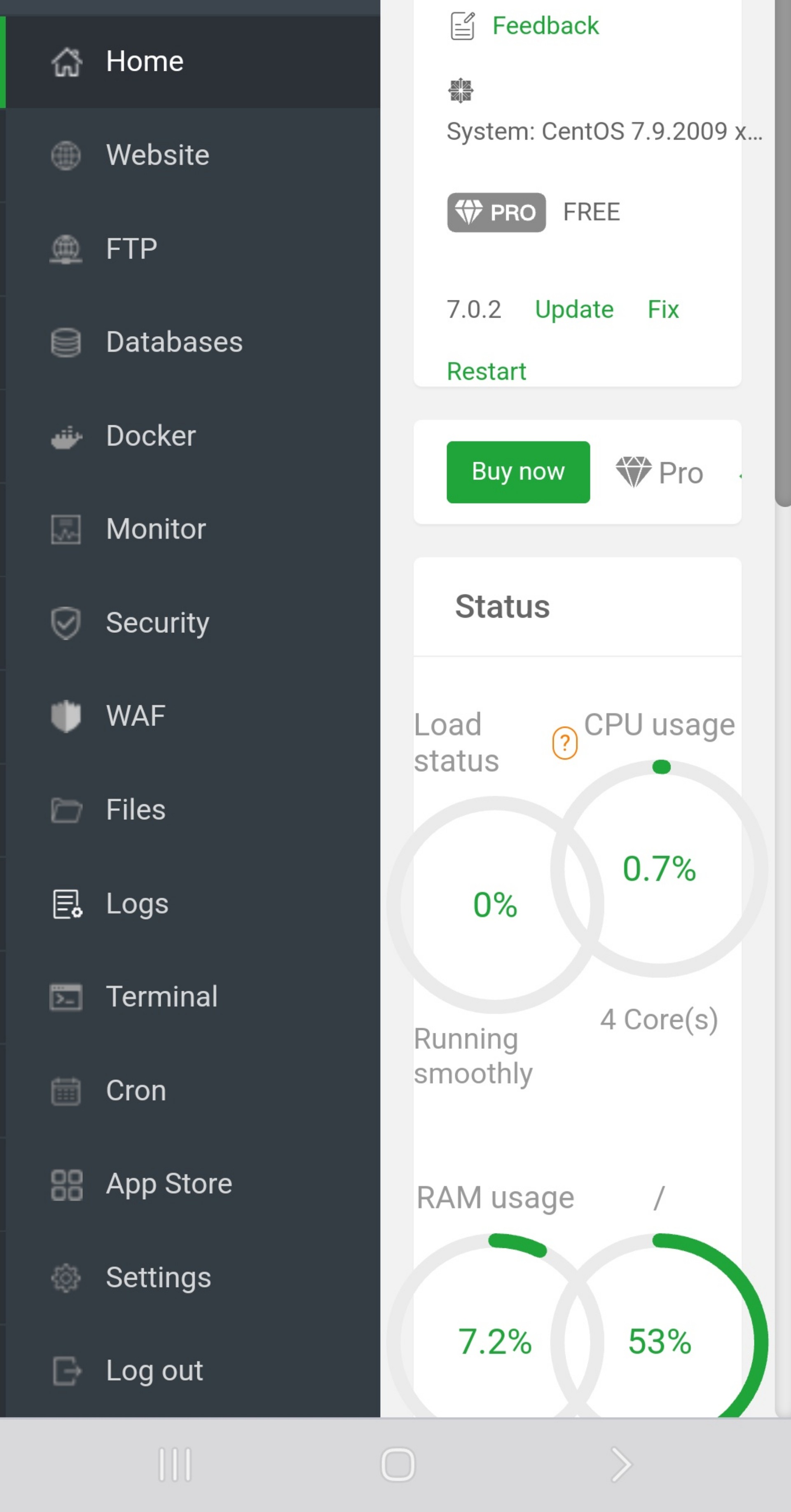Viewport: 791px width, 1512px height.
Task: Go to the Monitor section
Action: (155, 529)
